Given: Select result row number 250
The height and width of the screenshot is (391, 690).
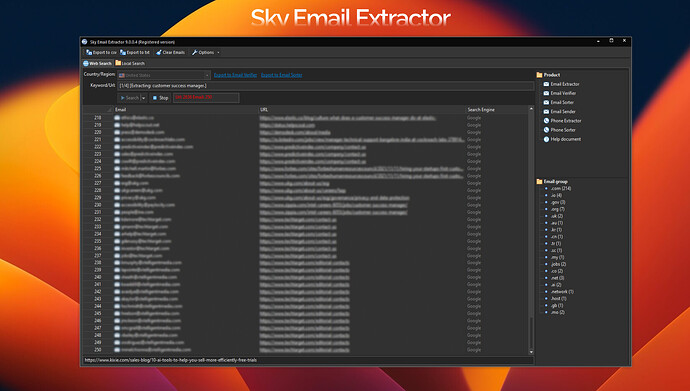Looking at the screenshot, I should (305, 350).
